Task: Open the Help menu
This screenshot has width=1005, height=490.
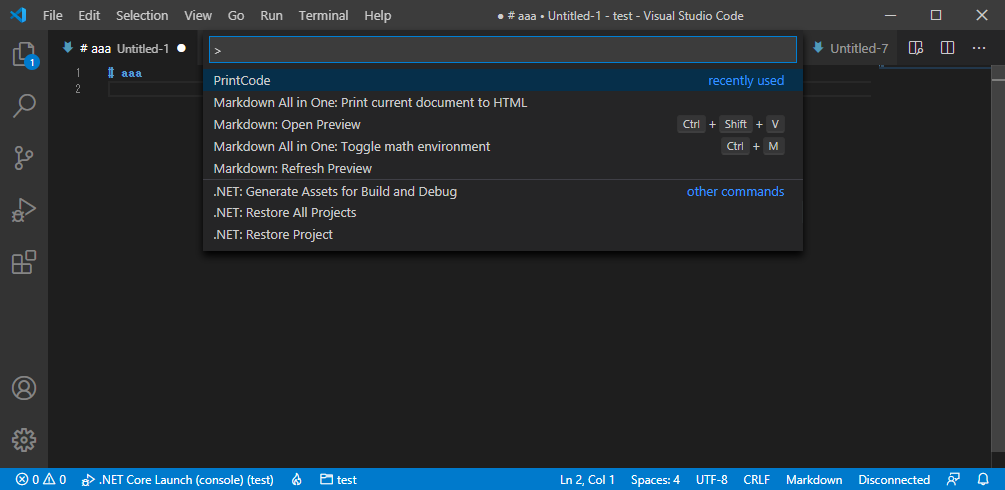Action: (x=378, y=15)
